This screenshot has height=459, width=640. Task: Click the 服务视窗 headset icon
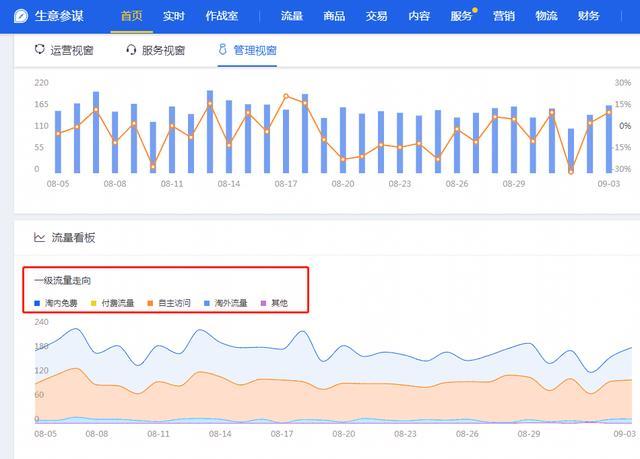[131, 50]
